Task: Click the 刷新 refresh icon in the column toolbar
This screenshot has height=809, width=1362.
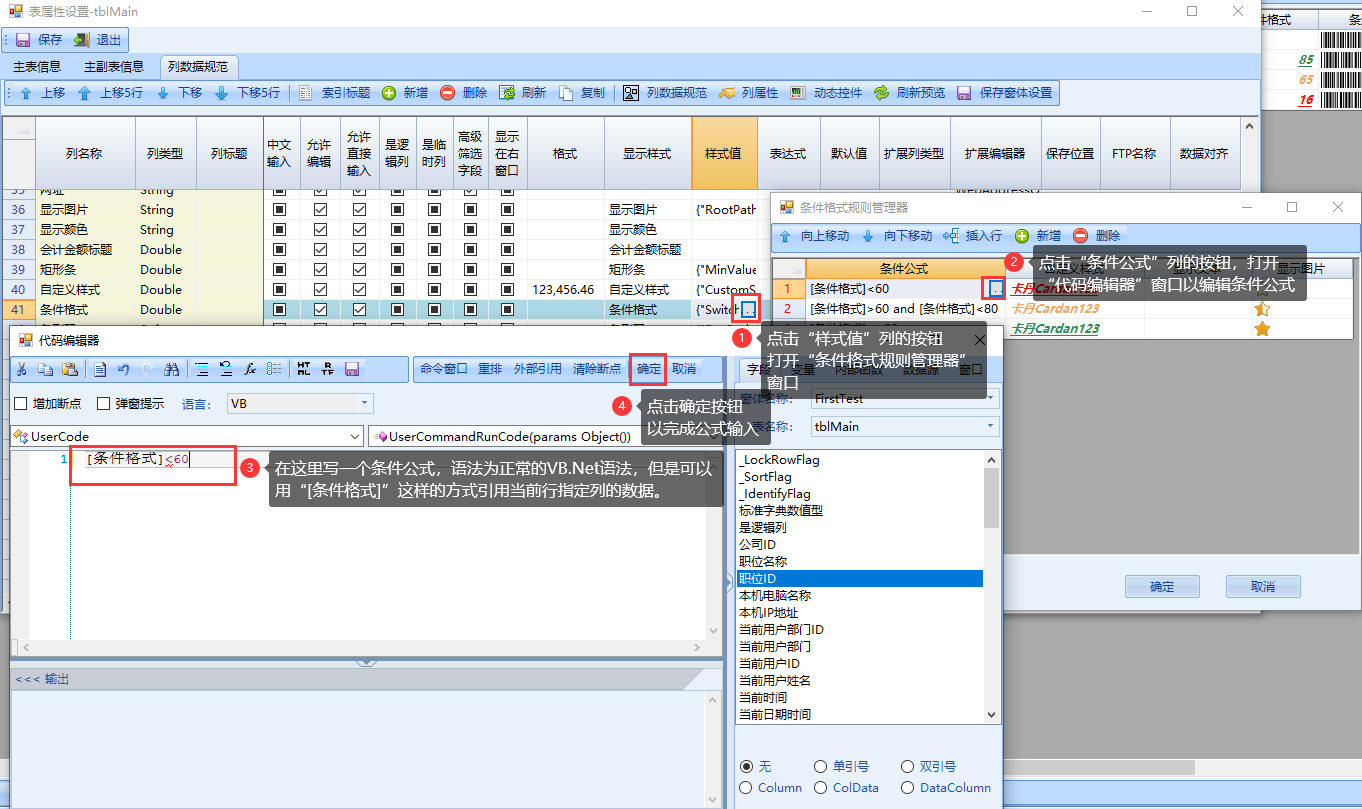Action: [508, 93]
